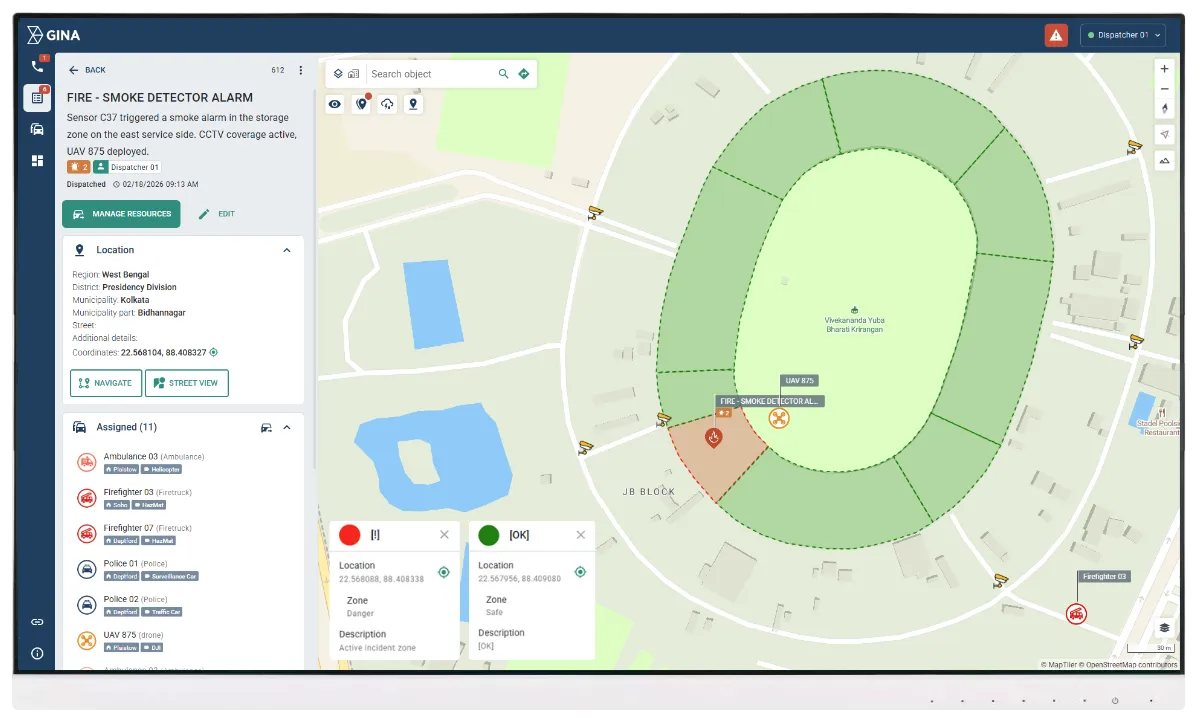The width and height of the screenshot is (1200, 718).
Task: Toggle the building search filter icon
Action: [352, 72]
